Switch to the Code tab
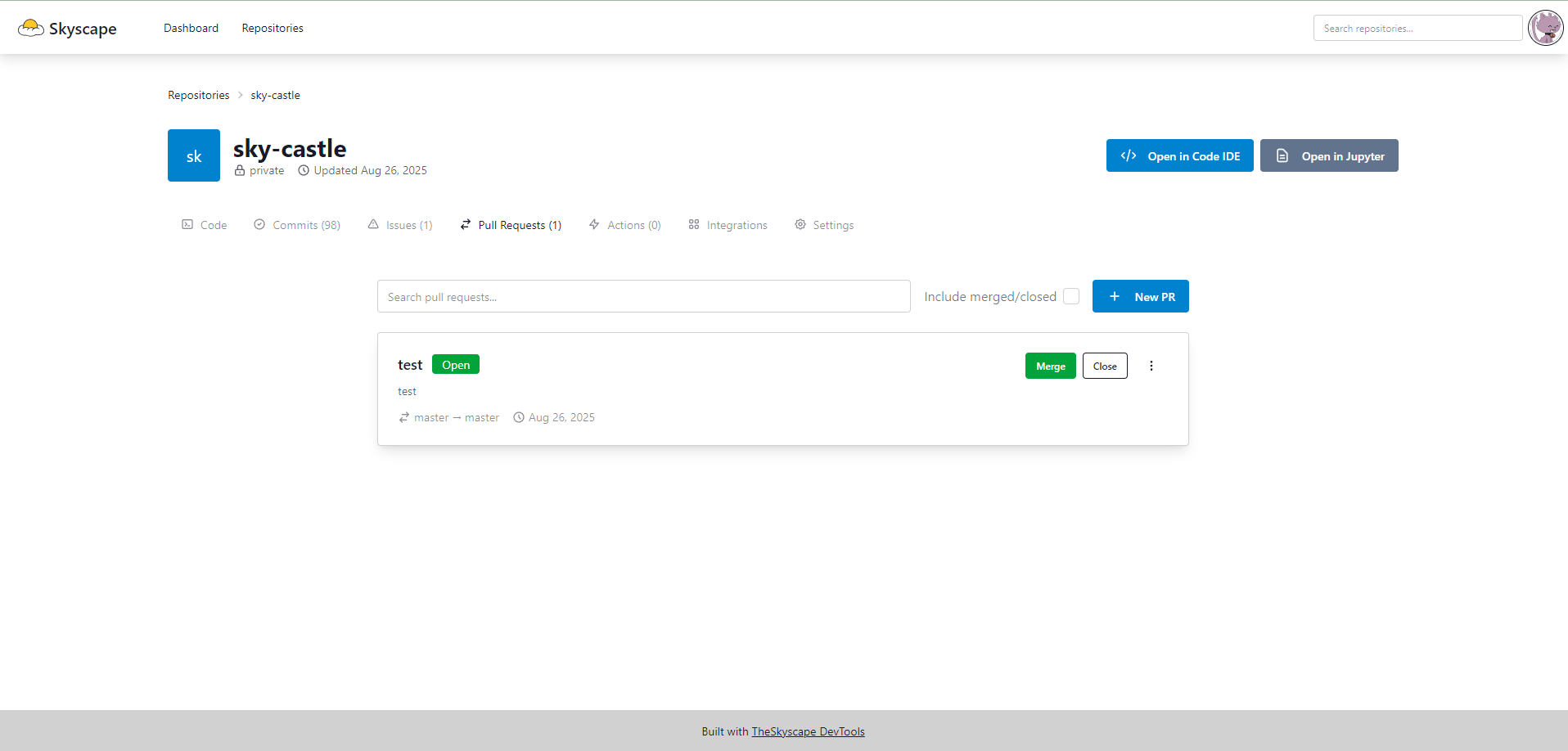Image resolution: width=1568 pixels, height=751 pixels. pos(205,225)
